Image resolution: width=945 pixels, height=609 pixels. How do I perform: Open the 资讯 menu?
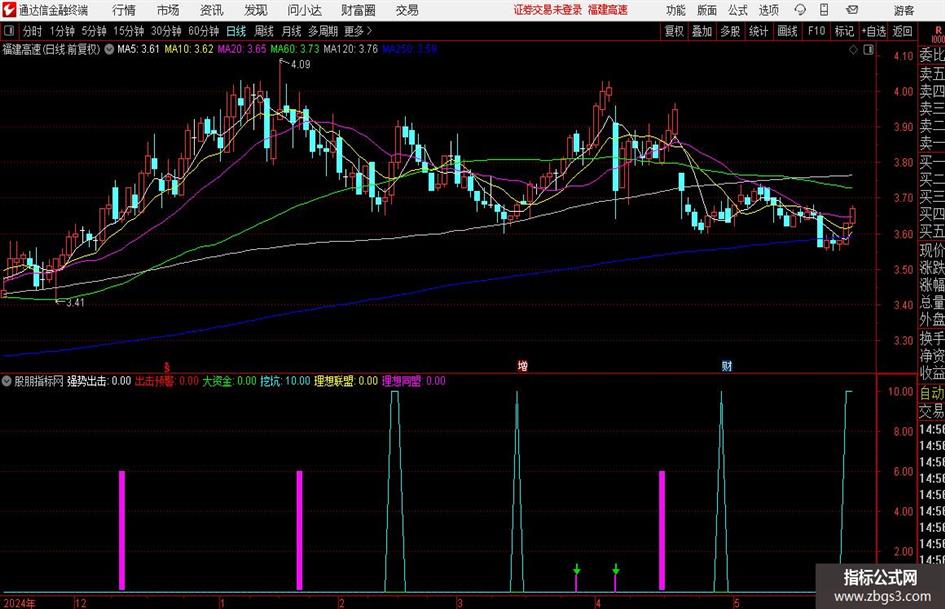click(x=212, y=10)
